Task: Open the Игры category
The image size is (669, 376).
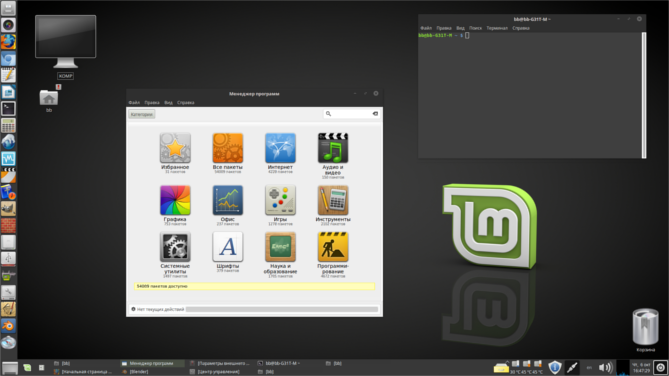Action: click(280, 205)
